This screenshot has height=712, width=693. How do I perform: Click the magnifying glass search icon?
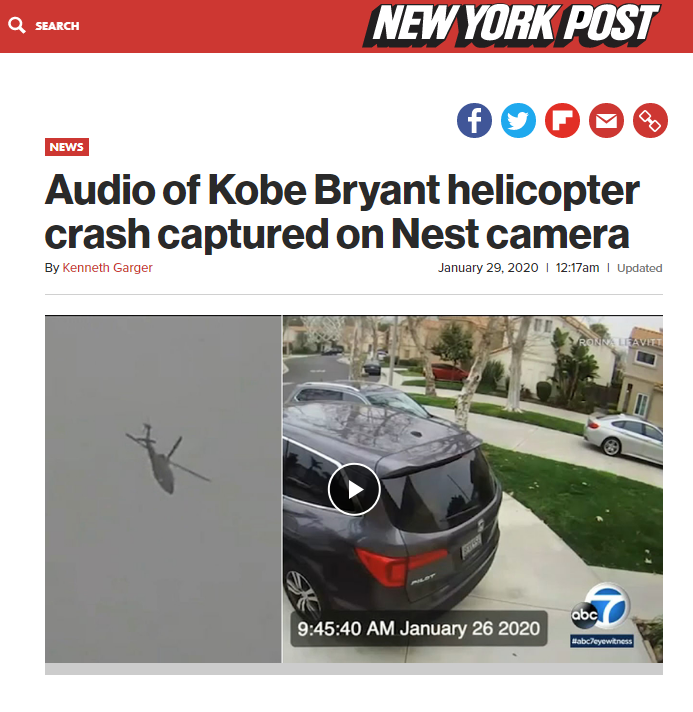16,25
